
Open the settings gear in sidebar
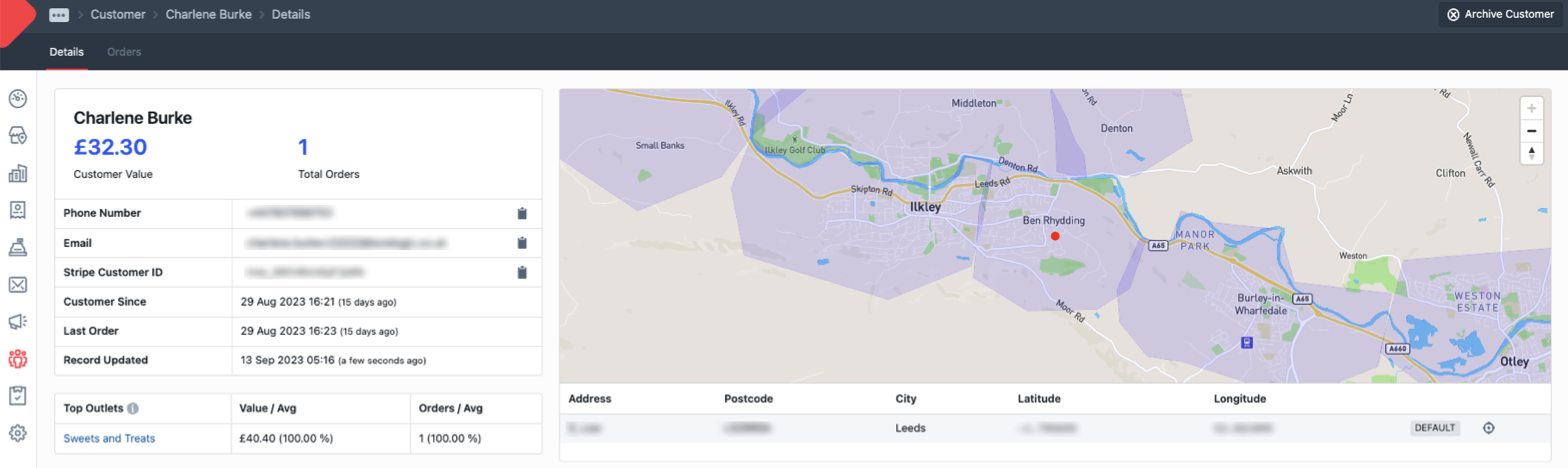[x=18, y=433]
